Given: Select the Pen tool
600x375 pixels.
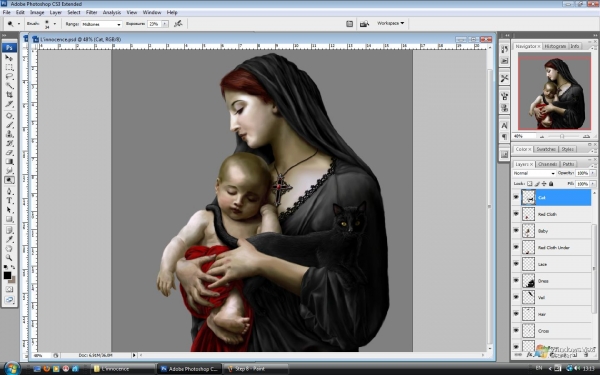Looking at the screenshot, I should coord(9,191).
